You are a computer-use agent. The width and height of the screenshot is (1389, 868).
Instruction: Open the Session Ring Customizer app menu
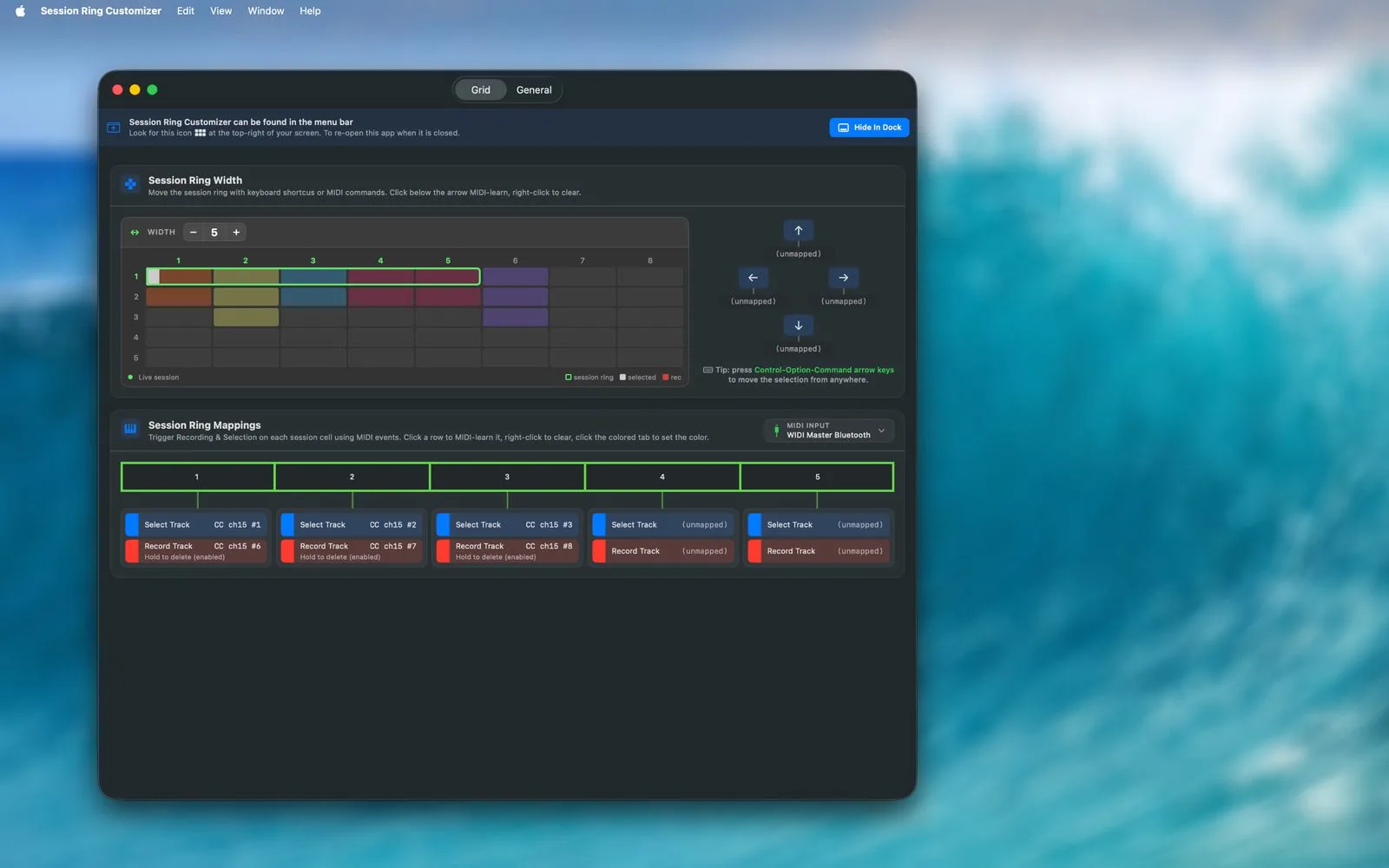point(101,11)
